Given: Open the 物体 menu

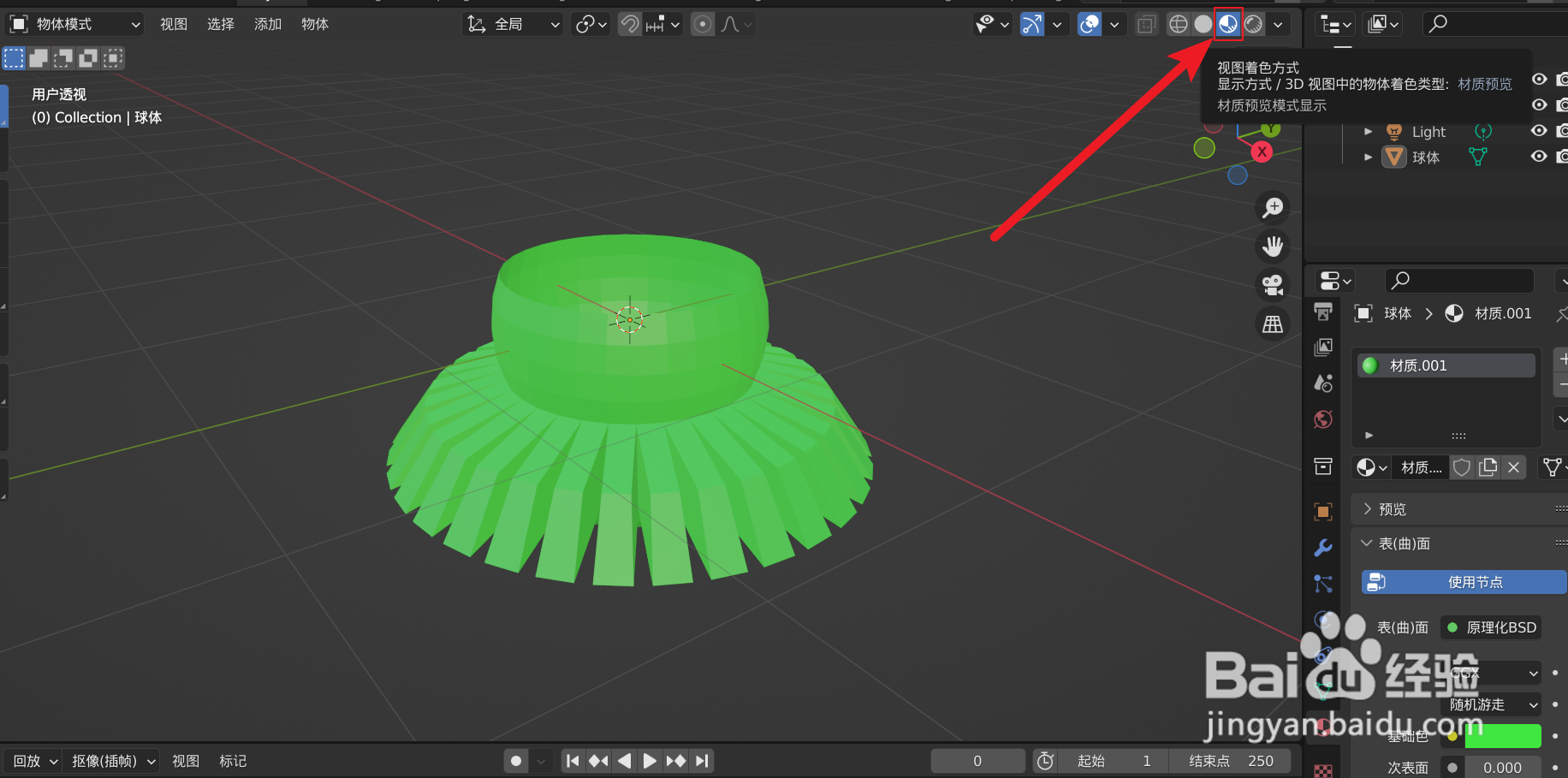Looking at the screenshot, I should [x=315, y=24].
